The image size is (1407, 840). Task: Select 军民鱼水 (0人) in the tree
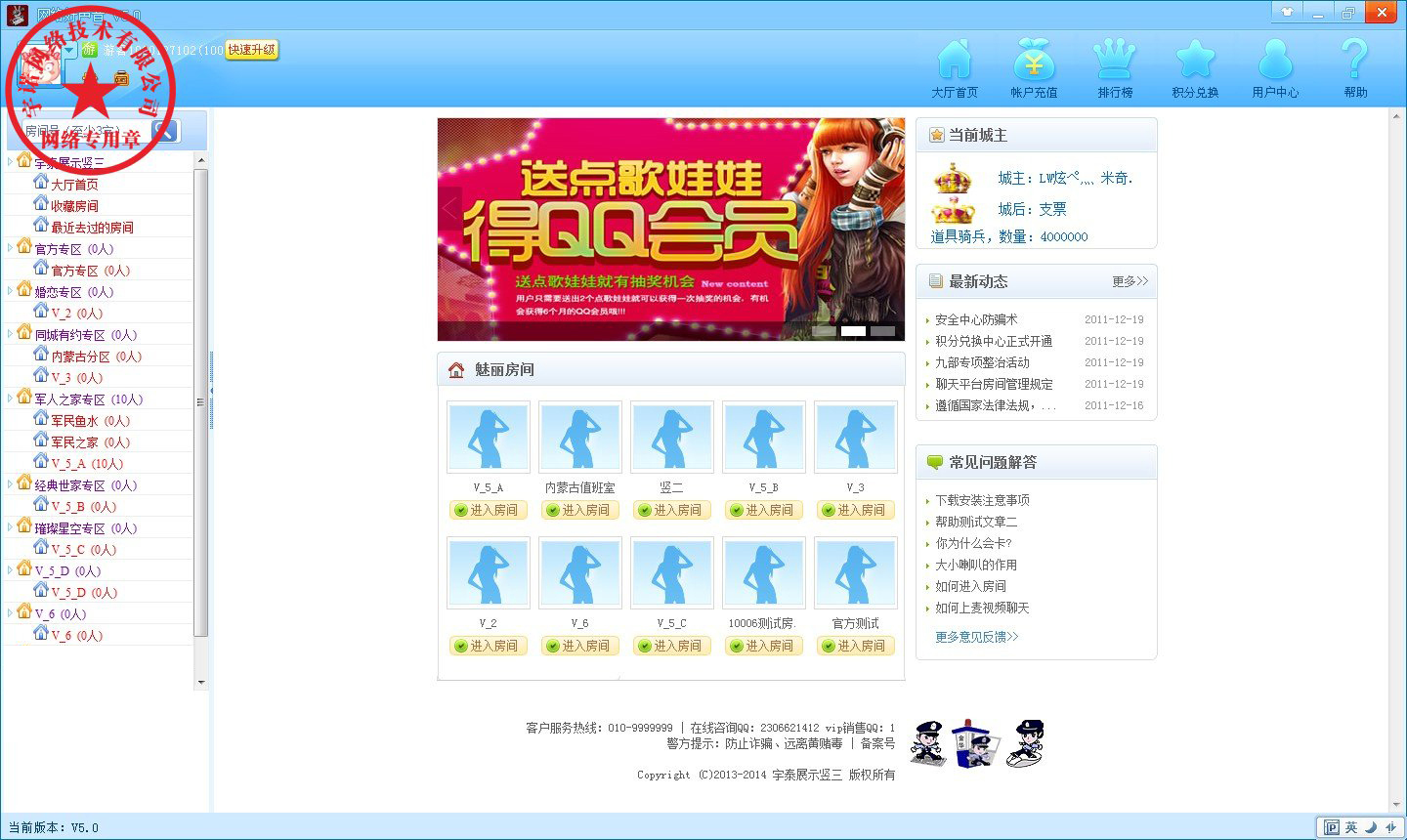tap(90, 421)
